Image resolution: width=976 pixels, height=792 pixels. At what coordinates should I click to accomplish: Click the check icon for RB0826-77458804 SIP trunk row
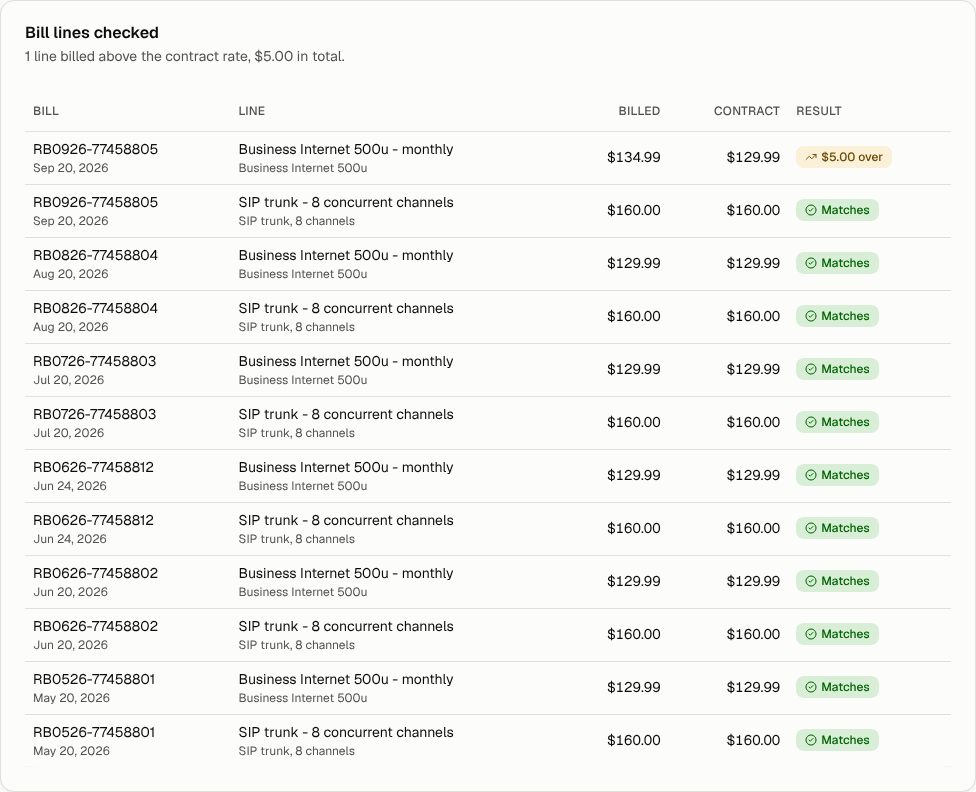tap(810, 316)
